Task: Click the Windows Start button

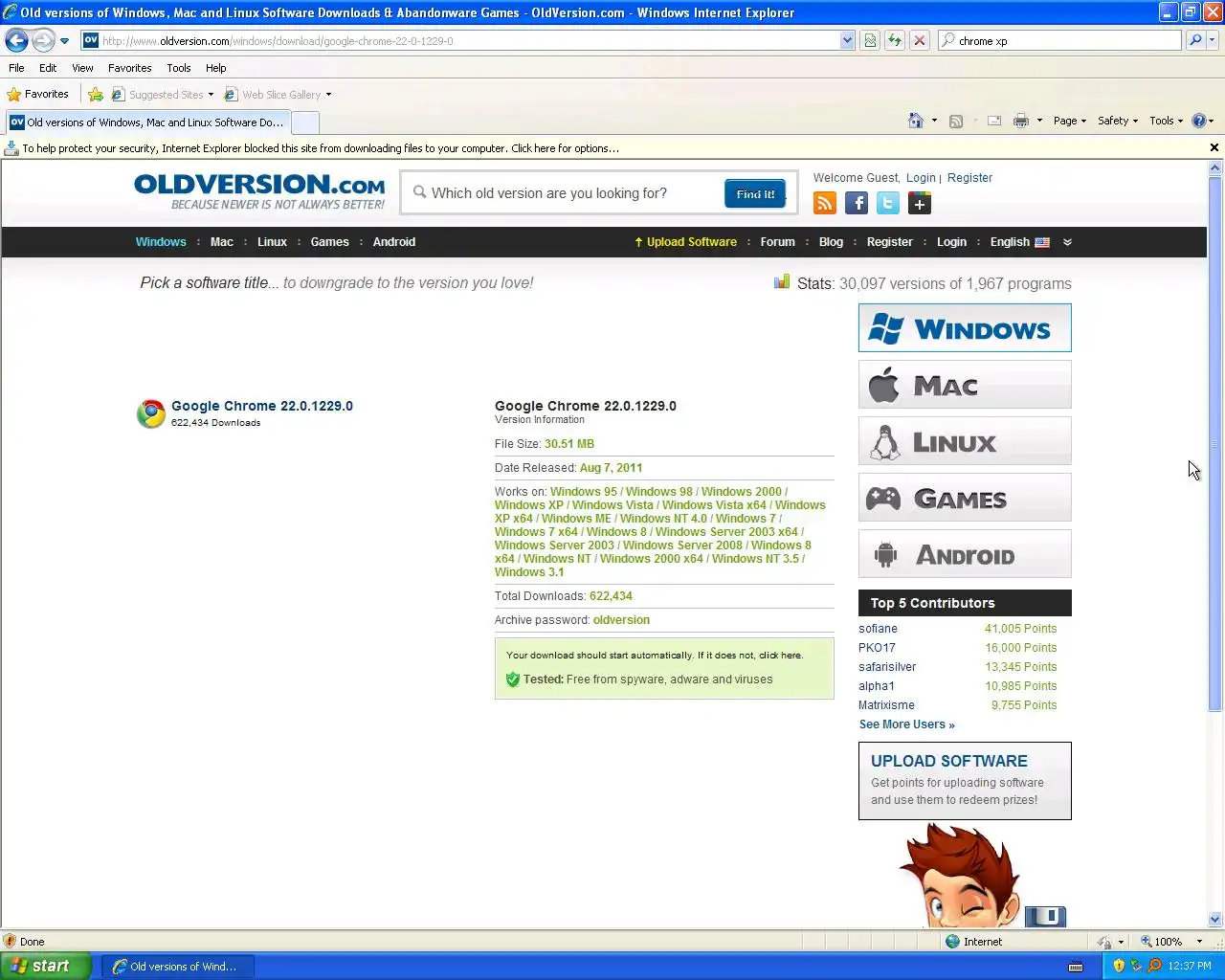Action: click(x=46, y=967)
